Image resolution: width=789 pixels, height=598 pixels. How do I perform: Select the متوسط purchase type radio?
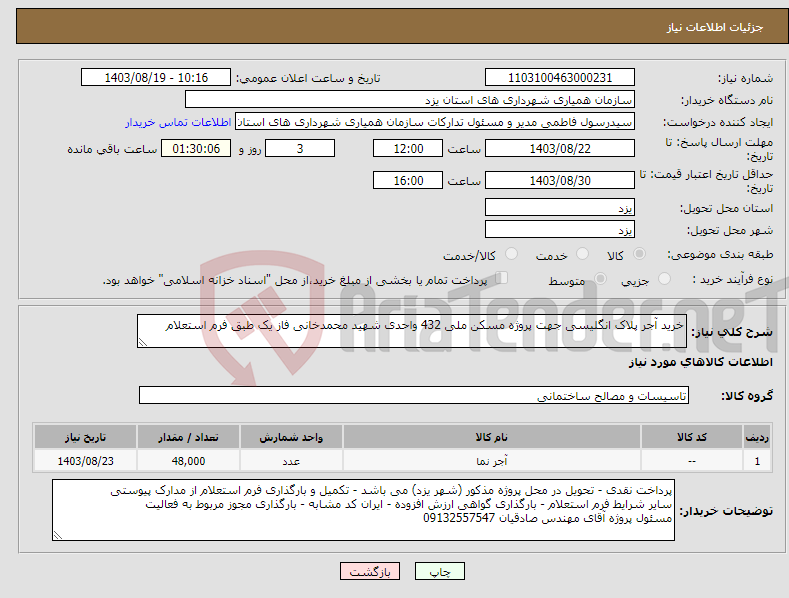pos(600,279)
